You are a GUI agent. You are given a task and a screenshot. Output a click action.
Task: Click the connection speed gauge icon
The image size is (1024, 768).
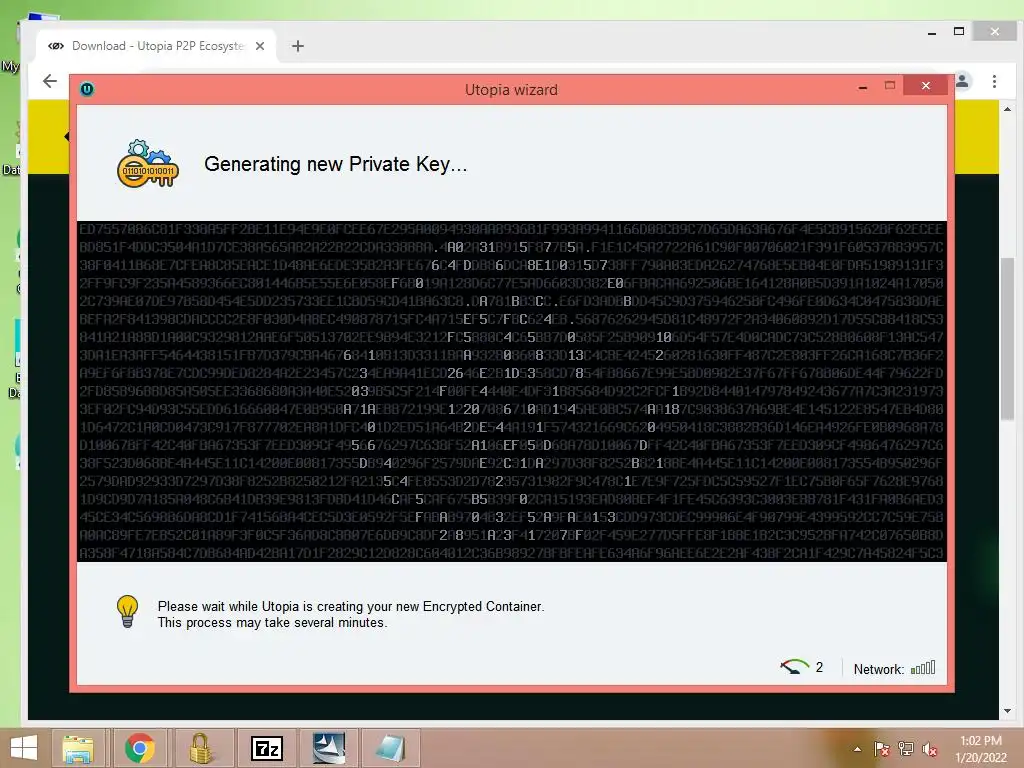(794, 667)
